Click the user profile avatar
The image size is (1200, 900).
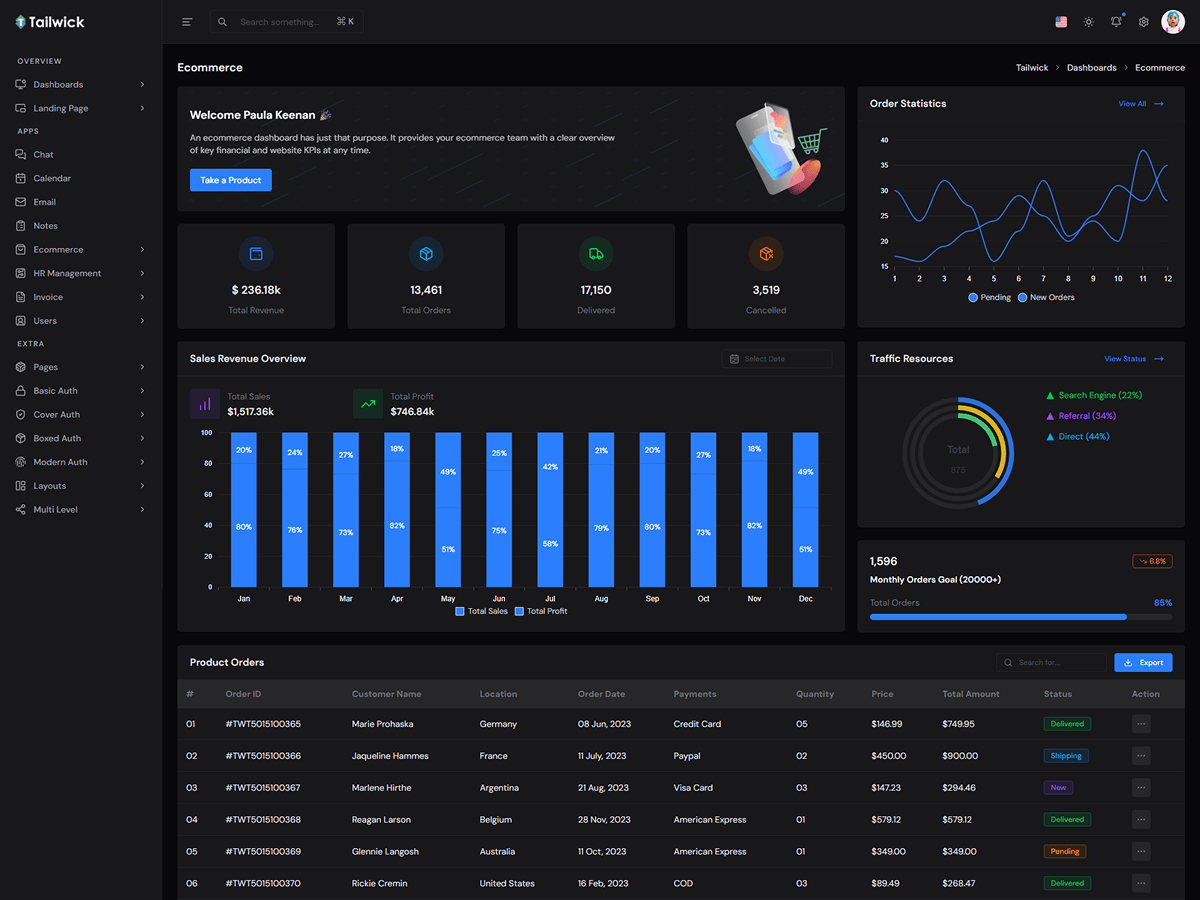(1172, 22)
